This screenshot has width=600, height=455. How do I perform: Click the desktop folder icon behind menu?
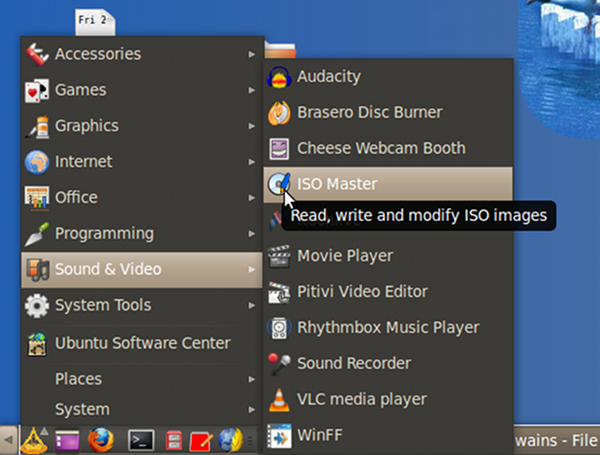pyautogui.click(x=280, y=49)
